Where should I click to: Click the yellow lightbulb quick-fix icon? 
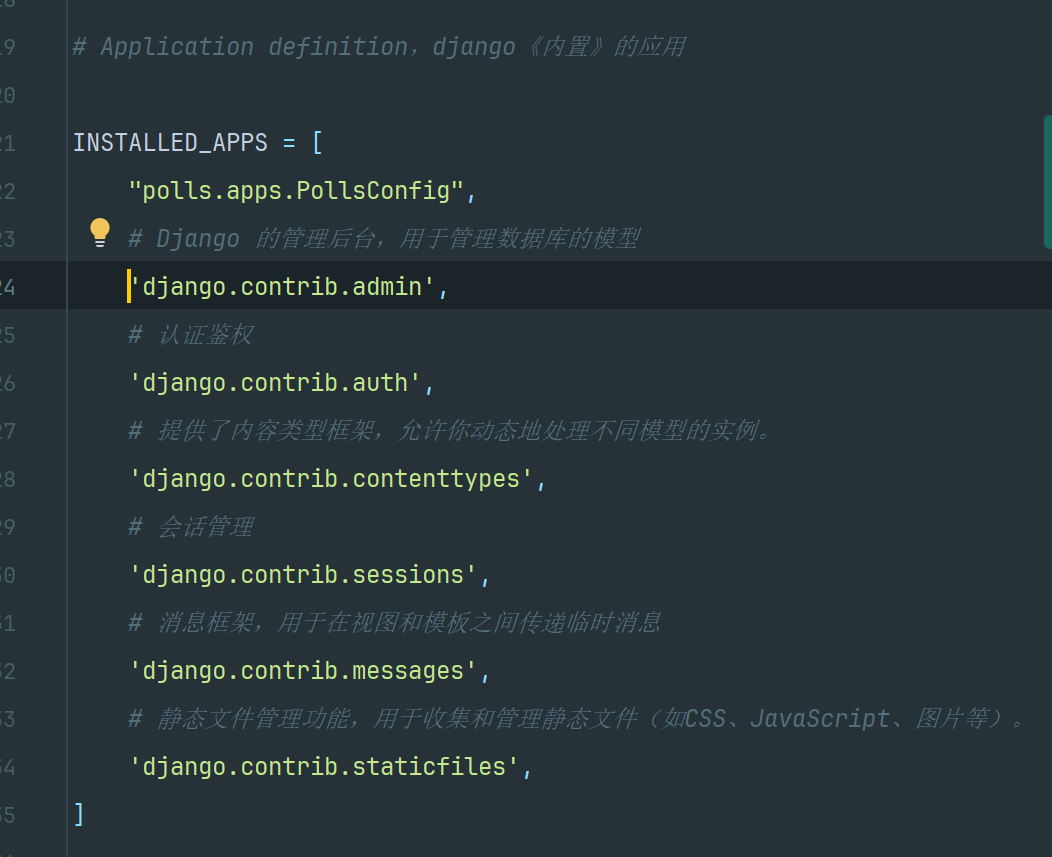[x=100, y=233]
